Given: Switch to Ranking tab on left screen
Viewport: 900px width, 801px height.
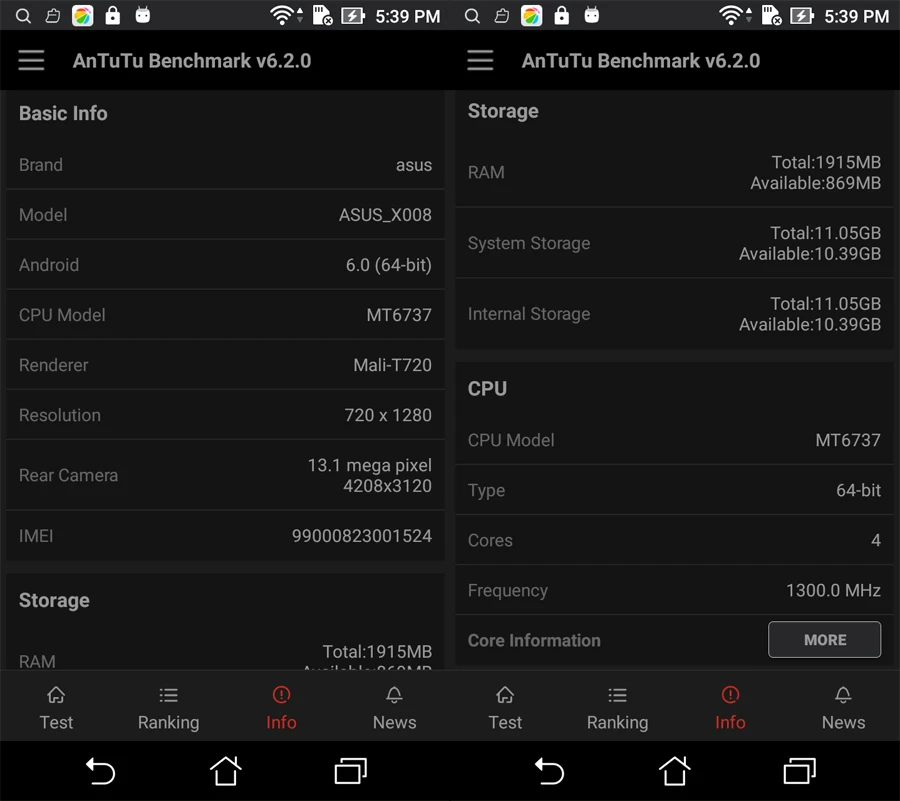Looking at the screenshot, I should pyautogui.click(x=168, y=708).
